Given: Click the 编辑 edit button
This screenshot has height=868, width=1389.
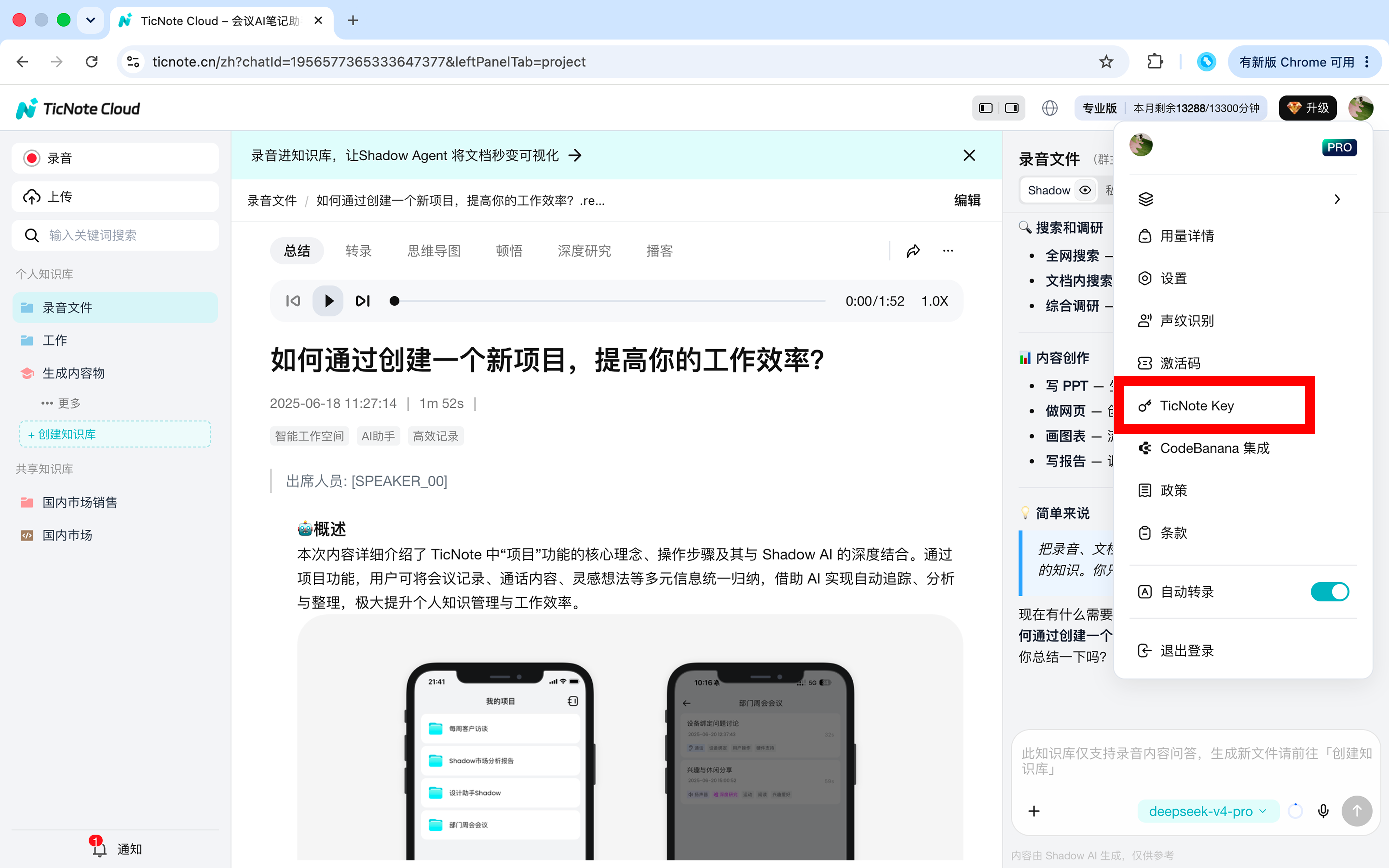Looking at the screenshot, I should click(967, 200).
